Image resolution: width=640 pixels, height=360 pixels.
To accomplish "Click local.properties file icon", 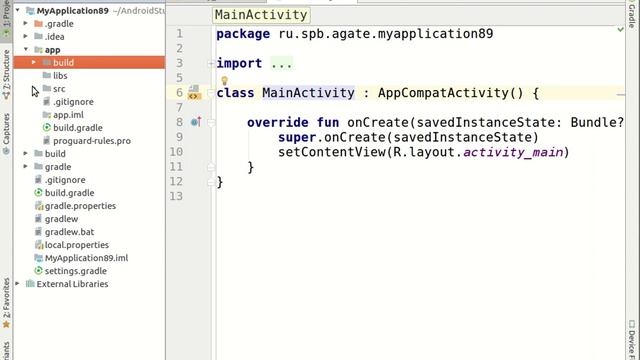I will click(38, 245).
